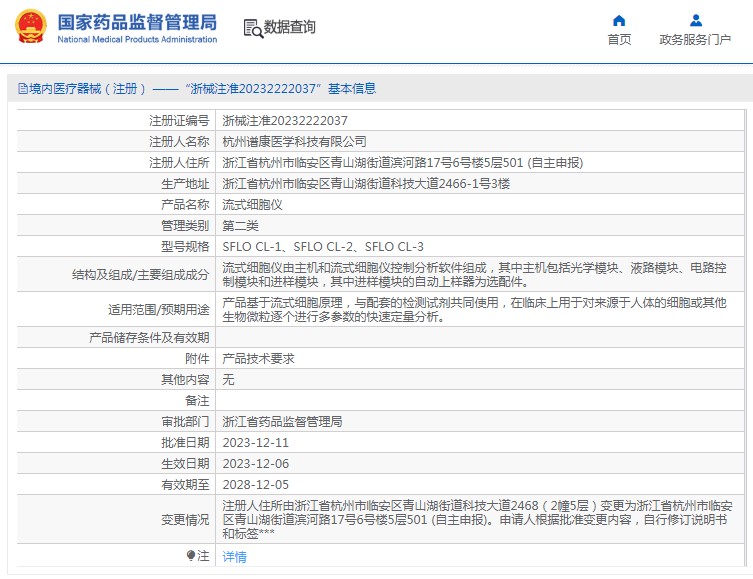753x579 pixels.
Task: Open the 首页 navigation text link
Action: tap(619, 40)
